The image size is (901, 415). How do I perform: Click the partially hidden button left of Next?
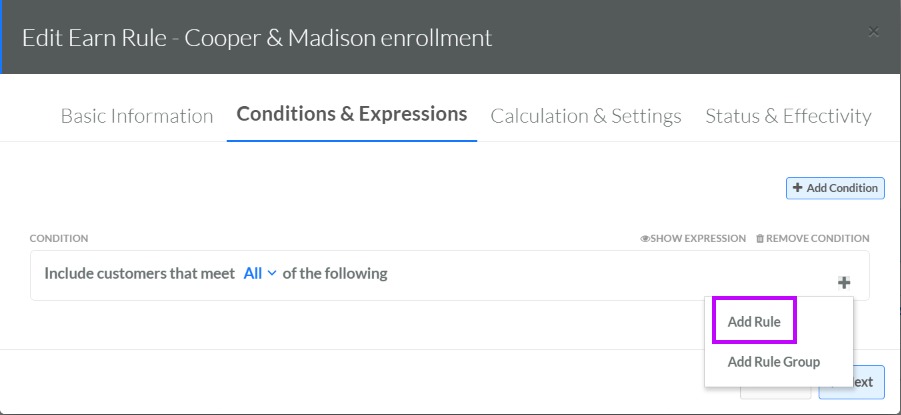(x=775, y=393)
